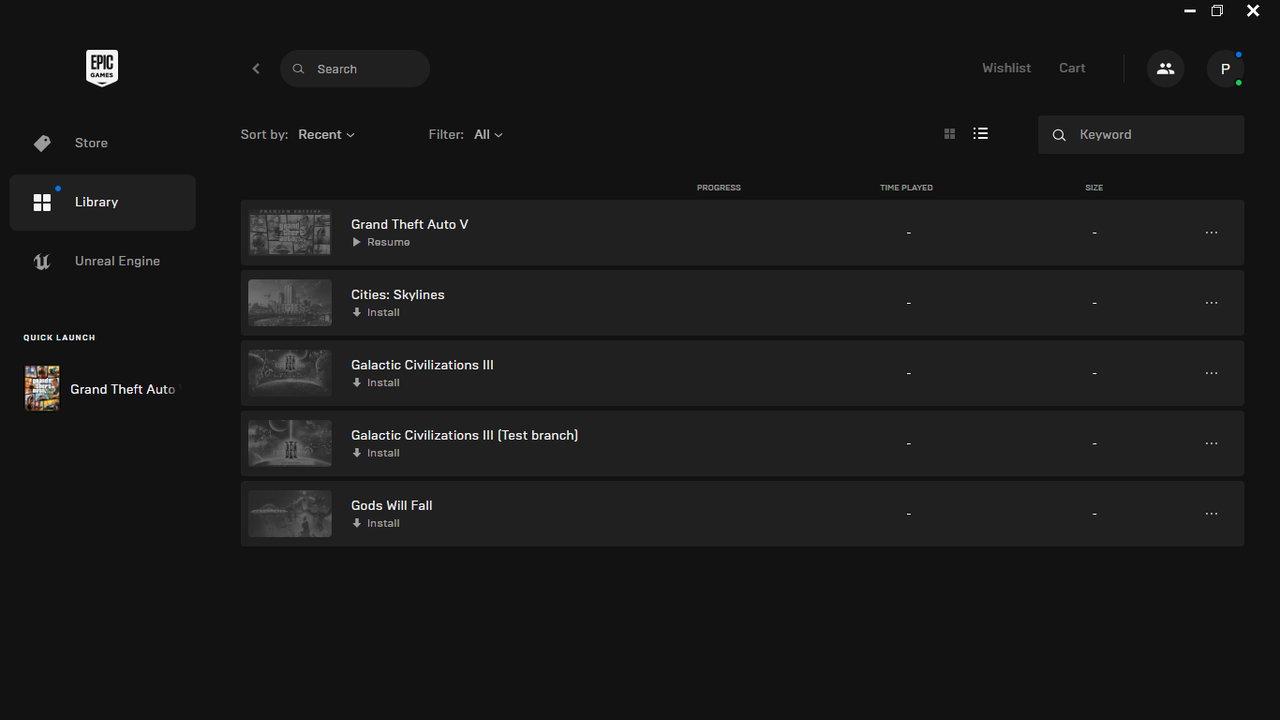Open options menu for Gods Will Fall
The height and width of the screenshot is (720, 1280).
tap(1211, 513)
